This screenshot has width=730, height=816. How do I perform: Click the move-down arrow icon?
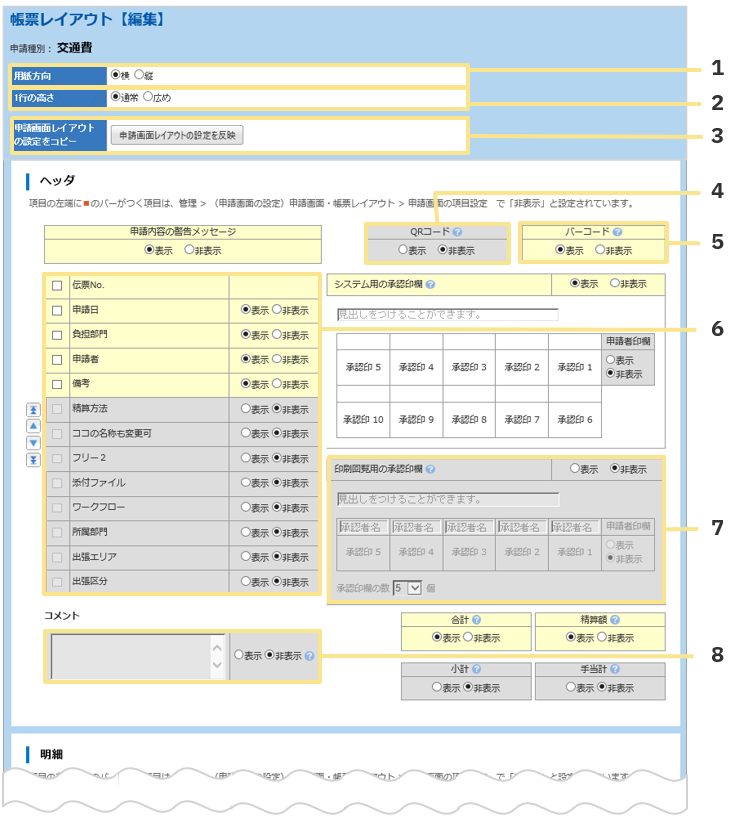click(33, 443)
